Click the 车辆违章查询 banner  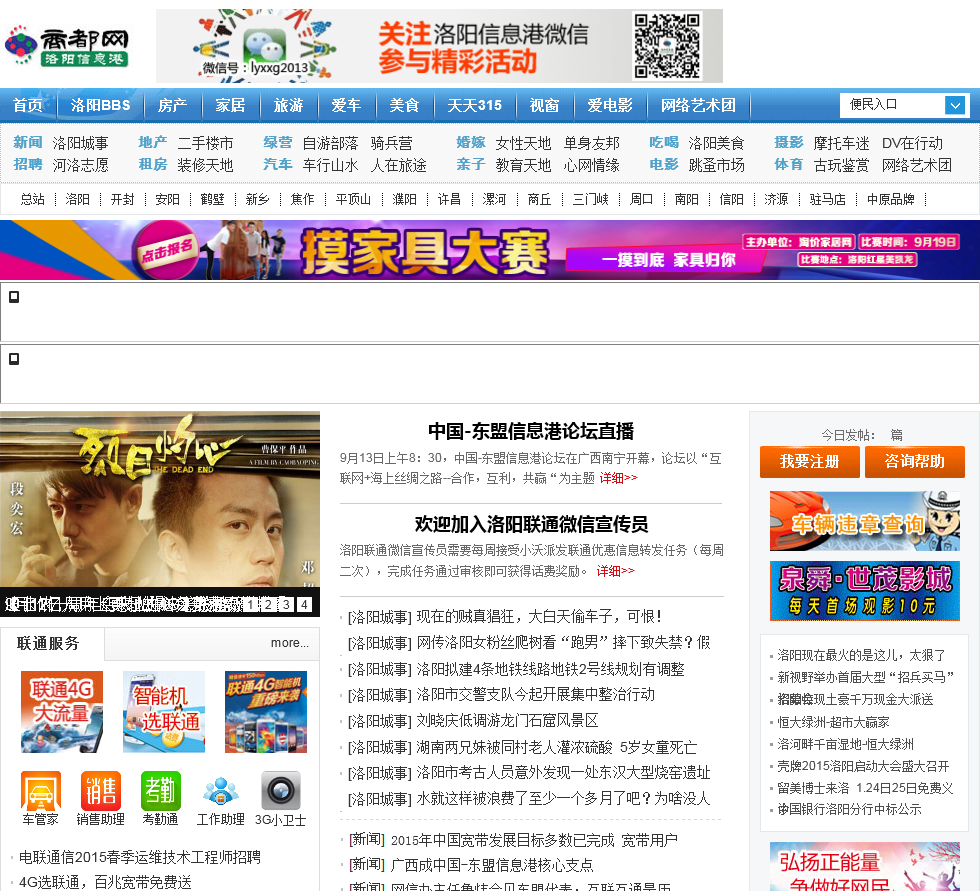[864, 521]
